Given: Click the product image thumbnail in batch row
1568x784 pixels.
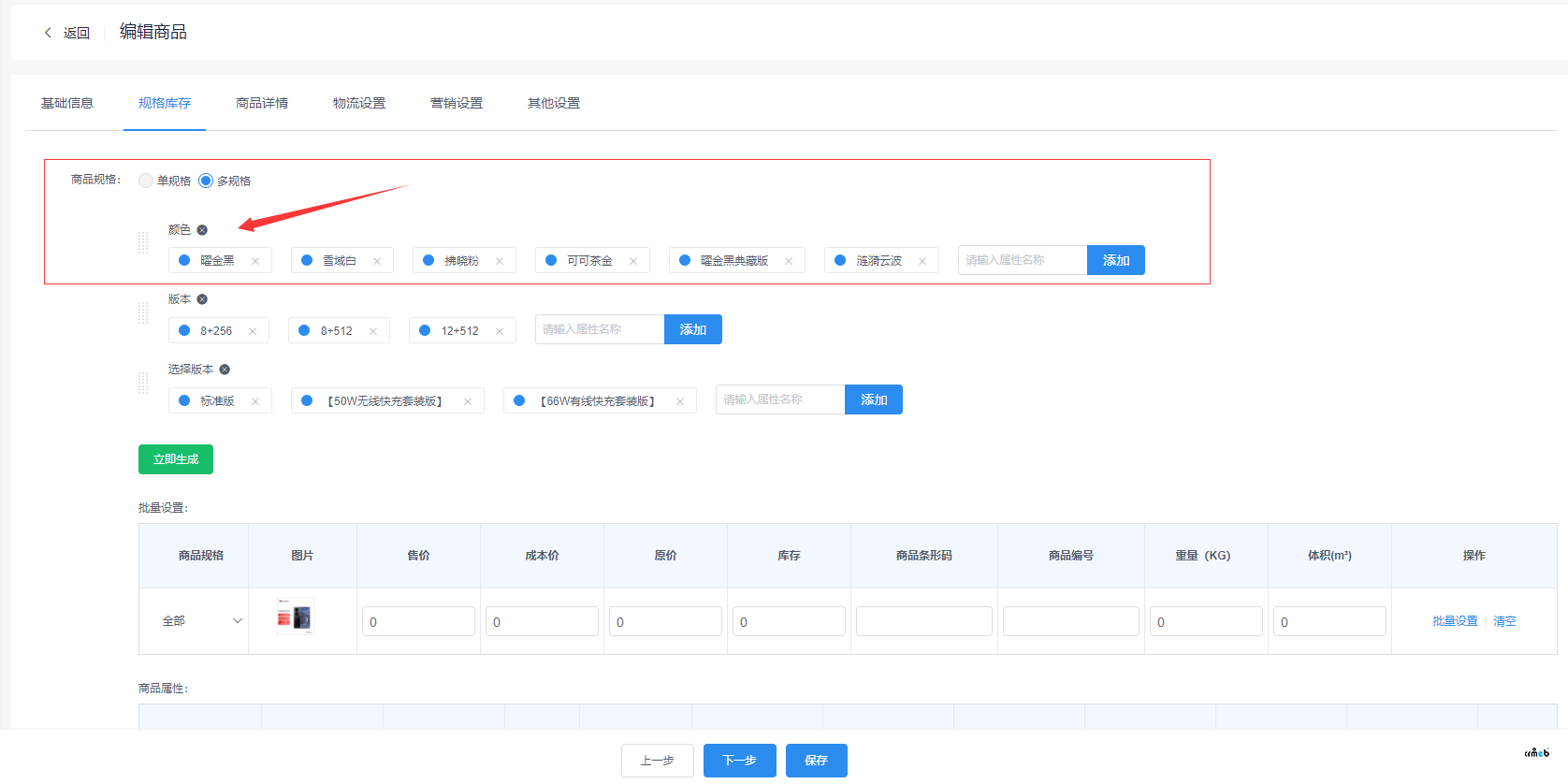Looking at the screenshot, I should tap(296, 617).
